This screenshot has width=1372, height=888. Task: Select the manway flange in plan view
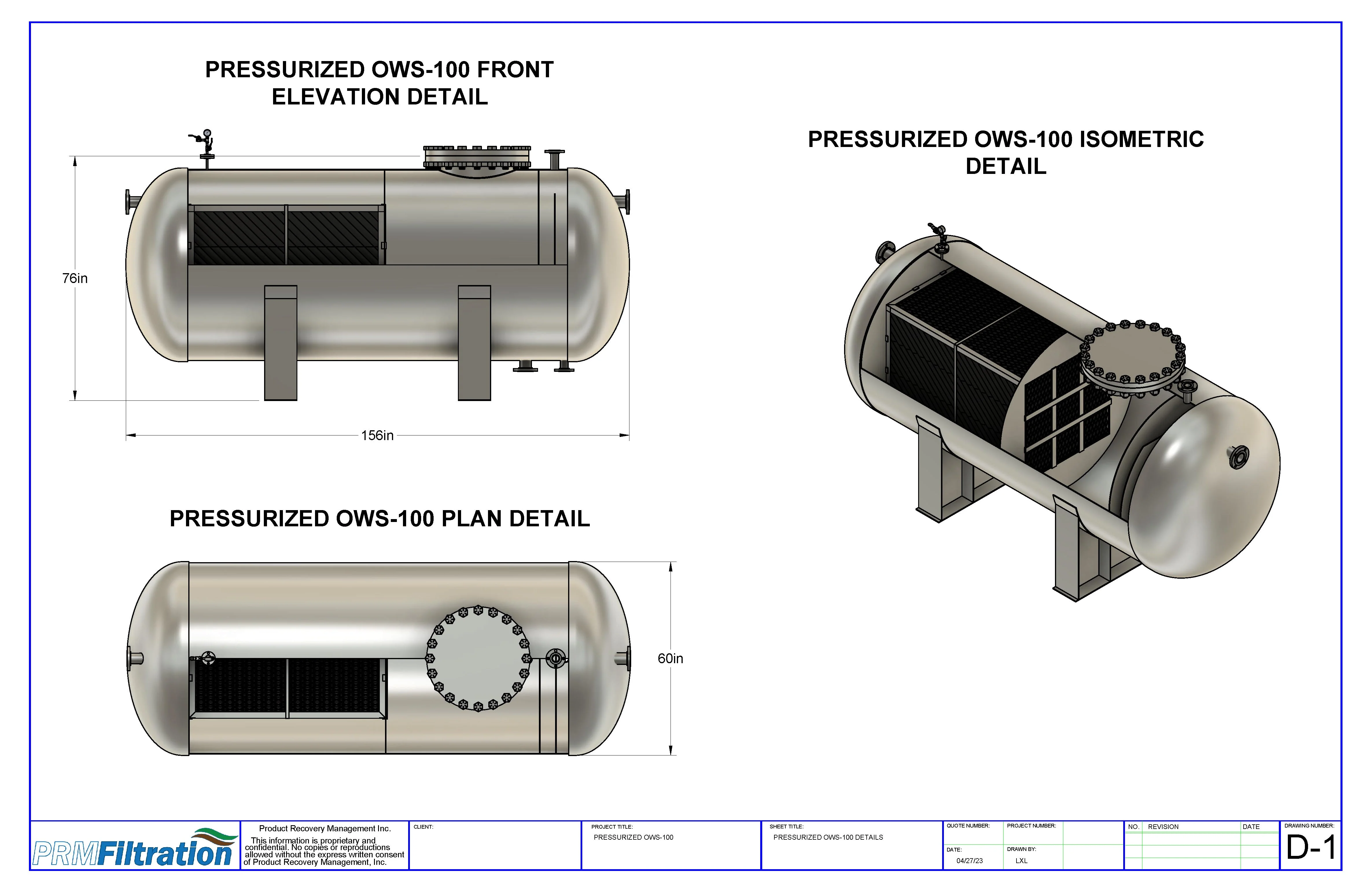(478, 659)
